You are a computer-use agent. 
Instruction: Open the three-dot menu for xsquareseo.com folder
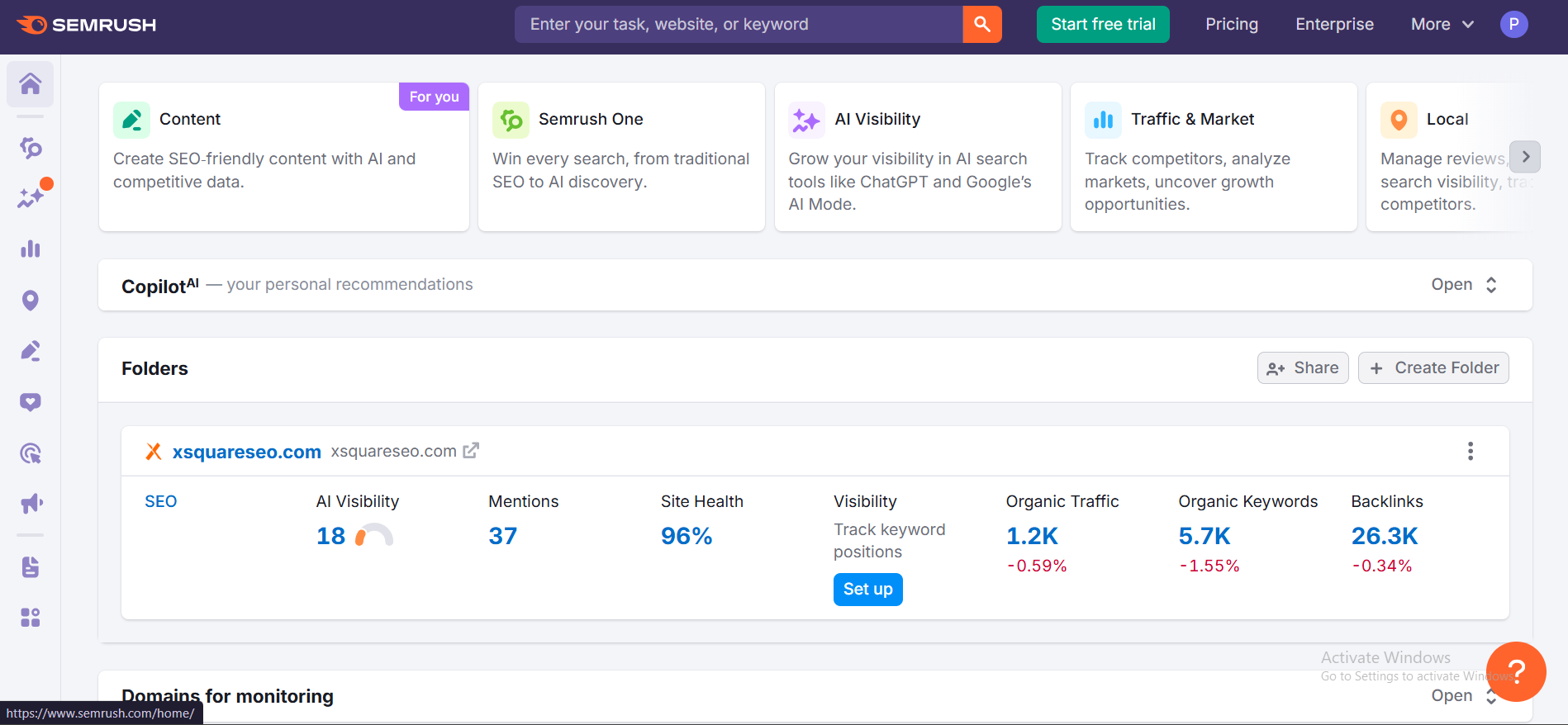(1471, 451)
